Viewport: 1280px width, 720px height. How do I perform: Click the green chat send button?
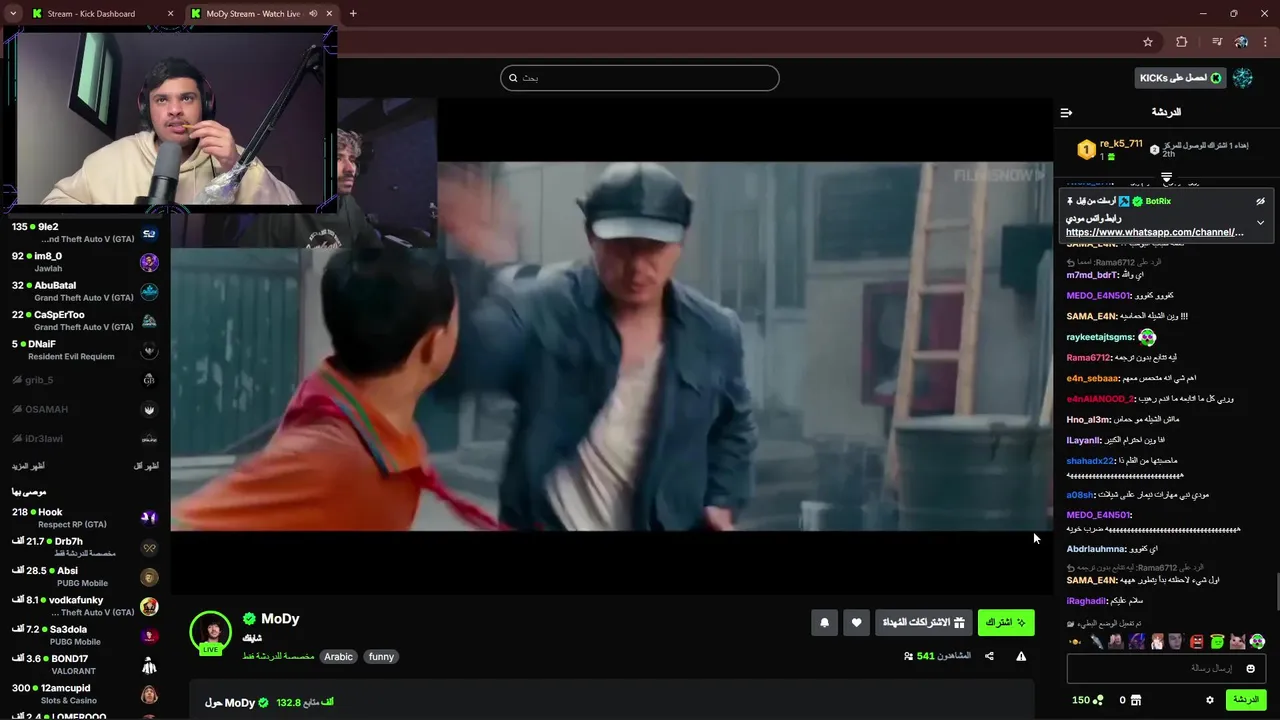[1246, 700]
